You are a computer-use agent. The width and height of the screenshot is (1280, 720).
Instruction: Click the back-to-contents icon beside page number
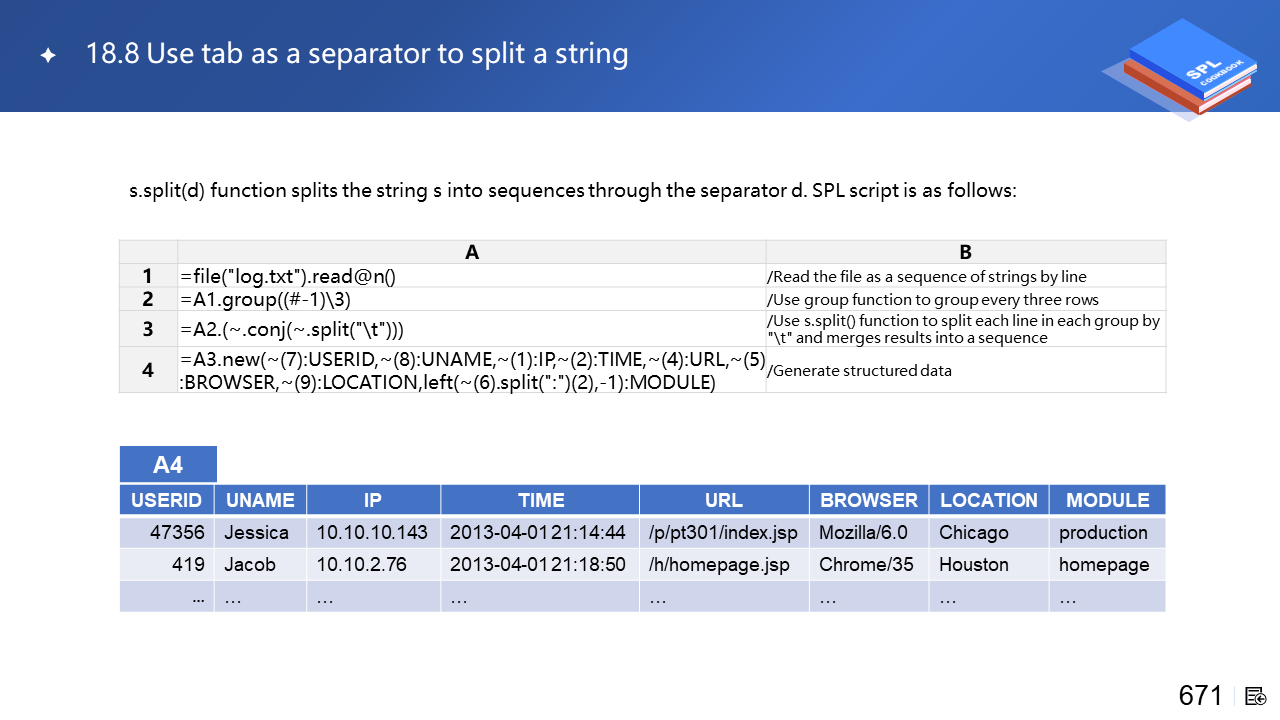[1257, 696]
